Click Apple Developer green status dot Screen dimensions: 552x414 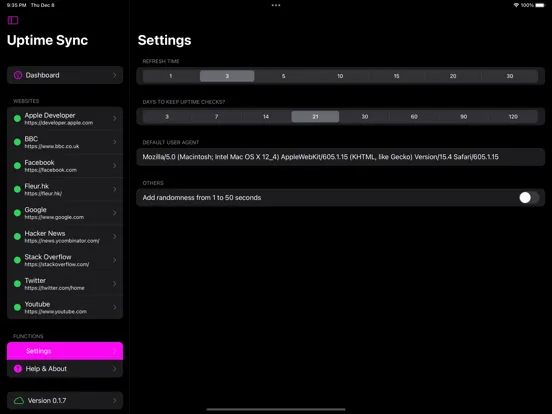tap(17, 119)
